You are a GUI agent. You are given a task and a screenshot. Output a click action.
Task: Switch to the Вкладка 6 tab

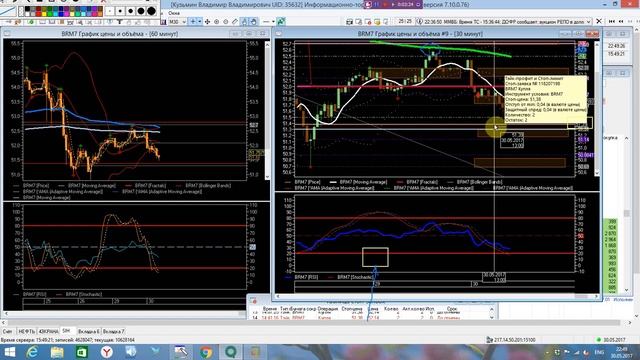(89, 331)
